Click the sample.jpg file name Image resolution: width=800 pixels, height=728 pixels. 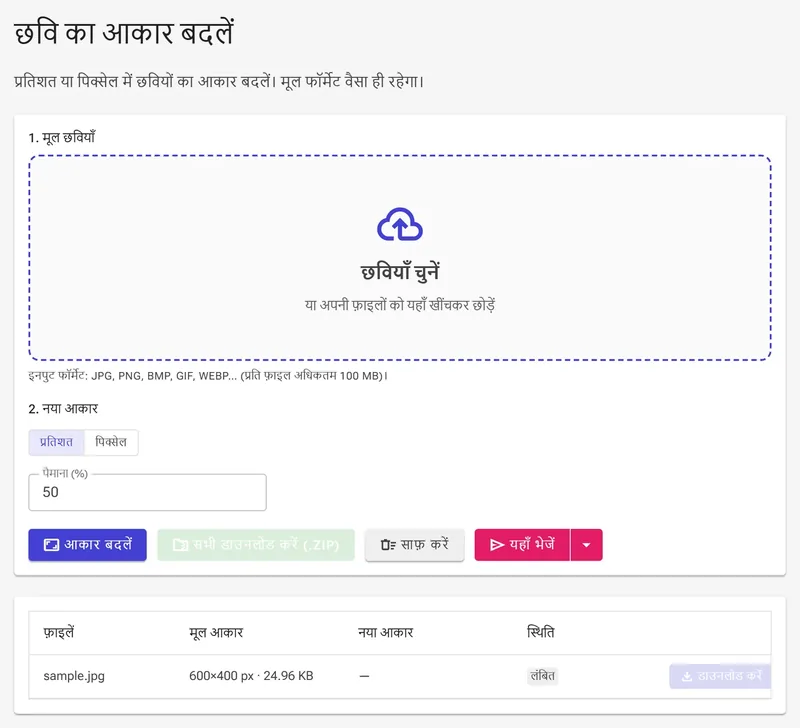[74, 676]
